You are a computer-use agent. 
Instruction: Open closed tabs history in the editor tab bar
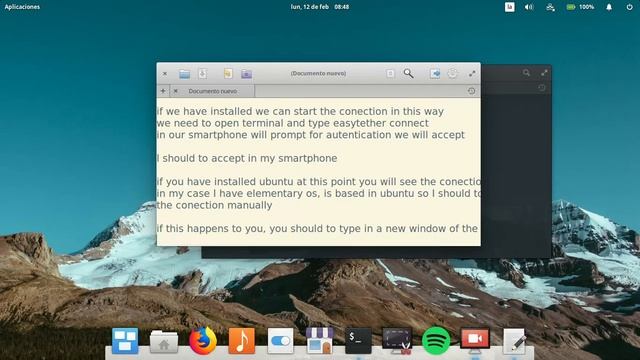(x=471, y=91)
